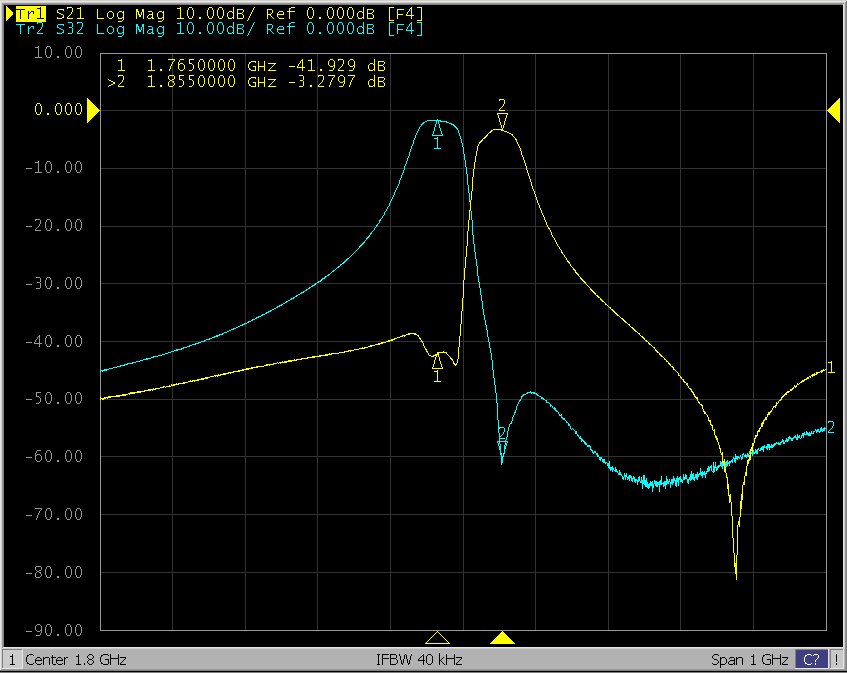Click the IFBW 40 kHz status field

(x=419, y=660)
